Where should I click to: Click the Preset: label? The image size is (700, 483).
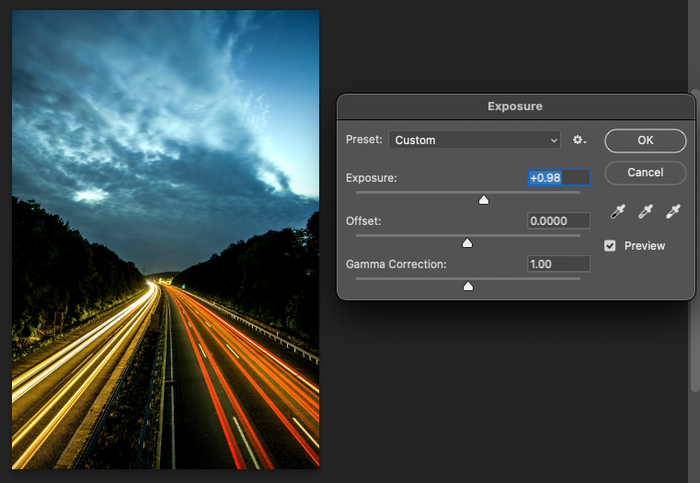[x=364, y=140]
